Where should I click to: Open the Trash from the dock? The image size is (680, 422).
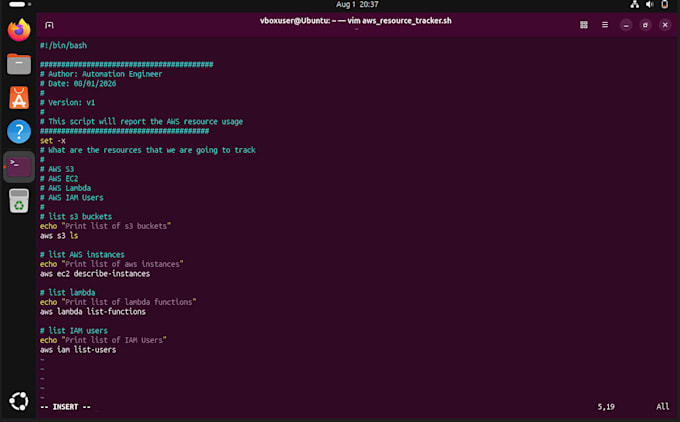click(x=19, y=201)
